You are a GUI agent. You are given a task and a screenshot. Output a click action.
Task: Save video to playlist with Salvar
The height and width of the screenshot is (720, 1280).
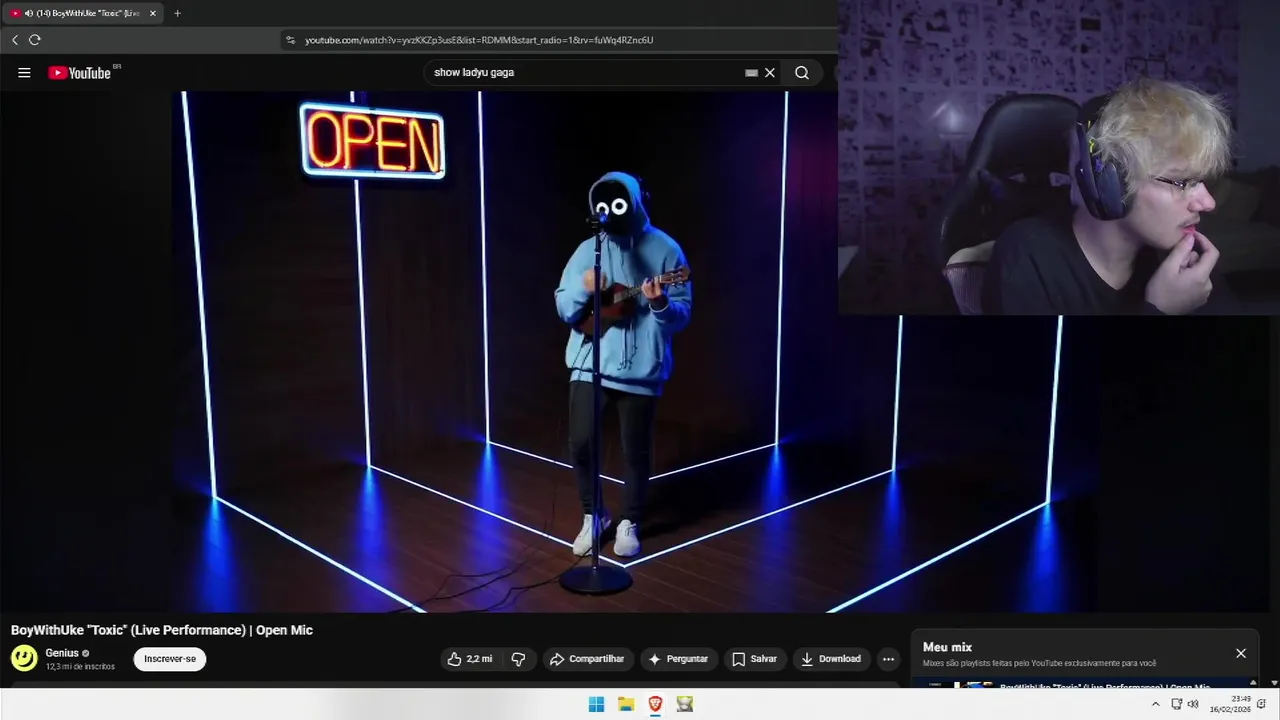pos(755,659)
